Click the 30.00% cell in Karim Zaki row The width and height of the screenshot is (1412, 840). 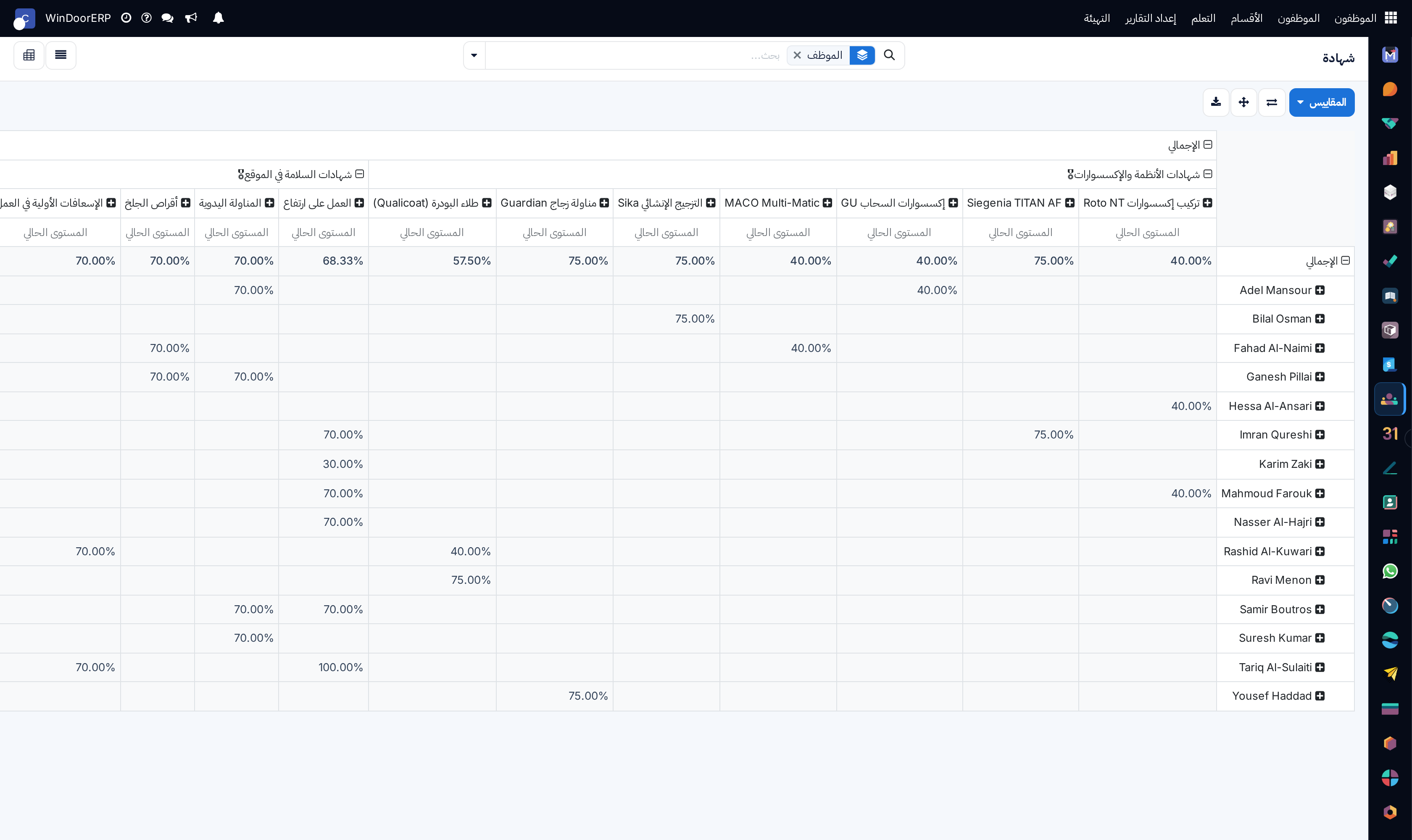click(x=324, y=464)
